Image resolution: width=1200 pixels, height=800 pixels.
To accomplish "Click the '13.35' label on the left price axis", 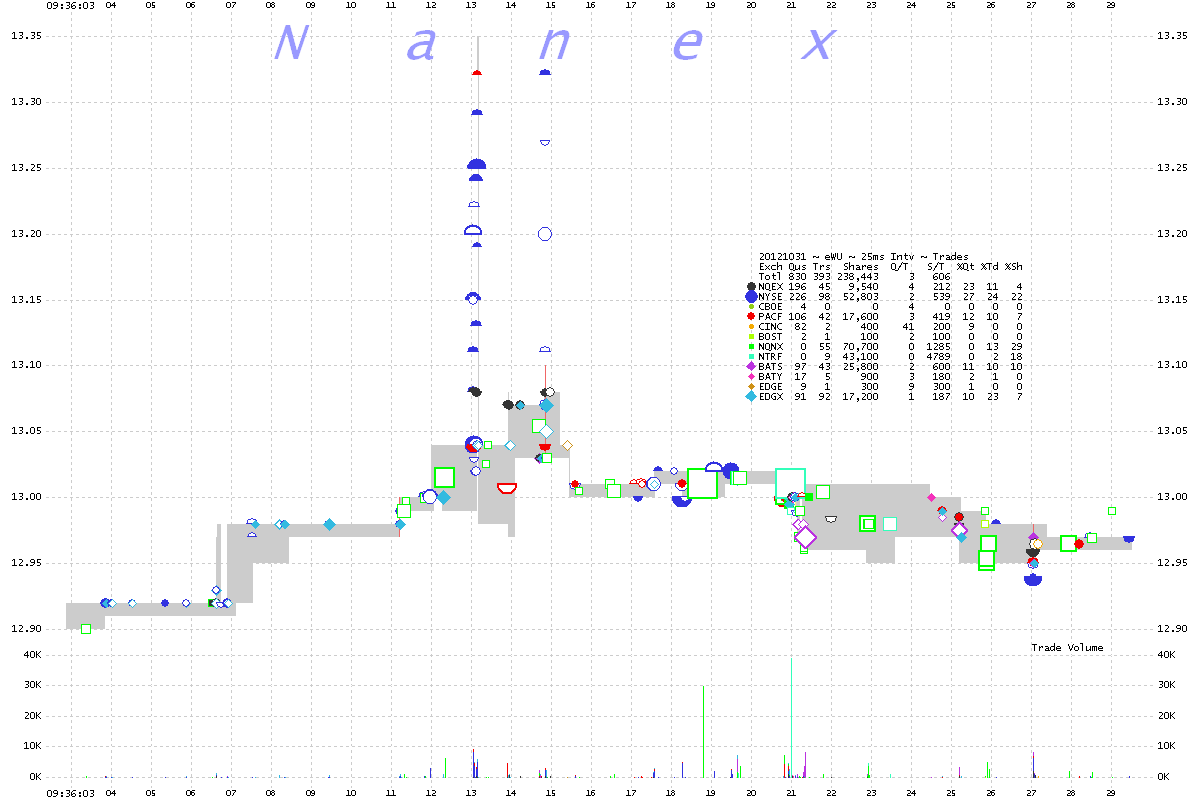I will point(25,36).
